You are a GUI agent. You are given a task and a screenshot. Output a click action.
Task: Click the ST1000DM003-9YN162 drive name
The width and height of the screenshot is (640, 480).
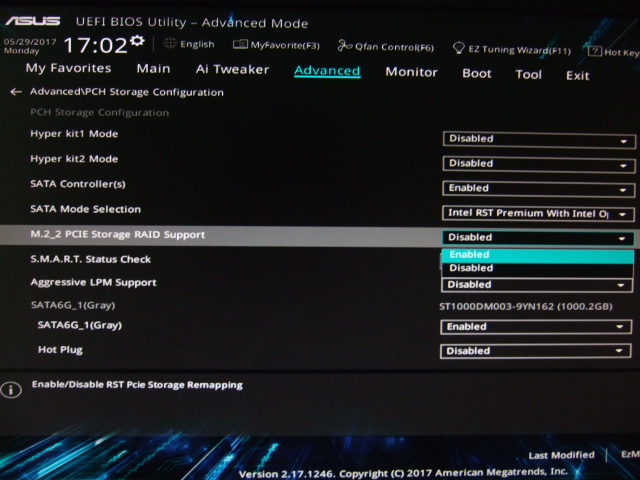526,307
